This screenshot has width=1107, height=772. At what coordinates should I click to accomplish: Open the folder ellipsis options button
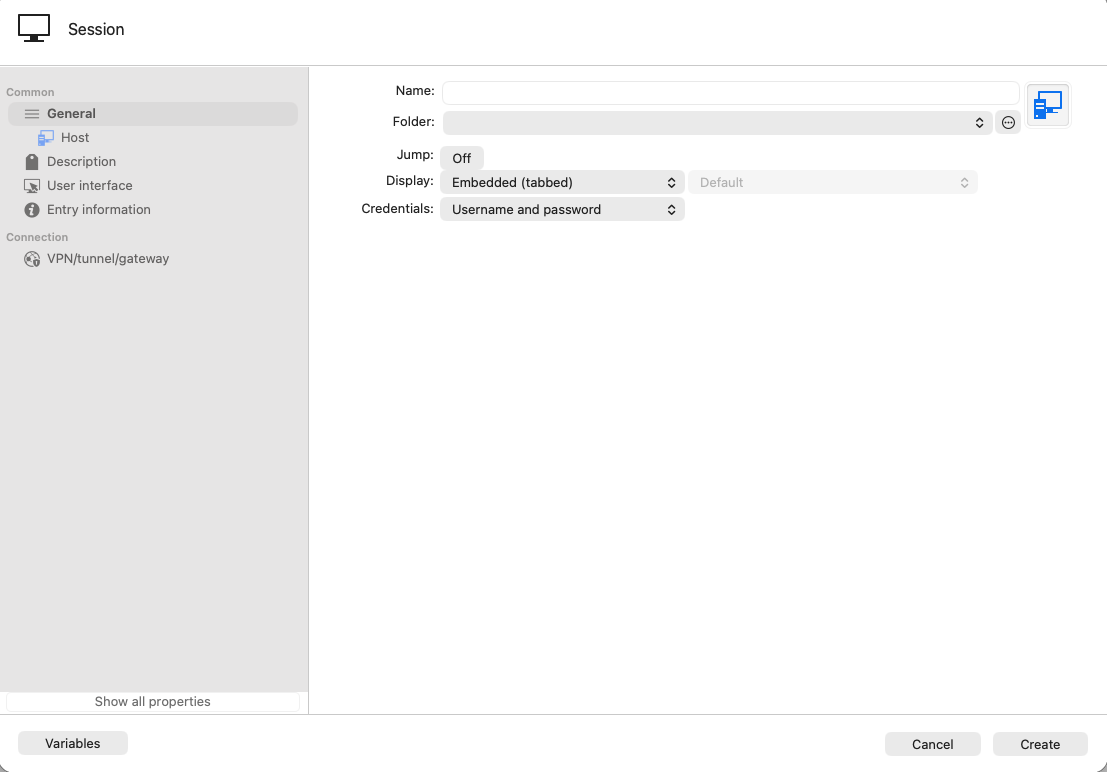tap(1008, 123)
